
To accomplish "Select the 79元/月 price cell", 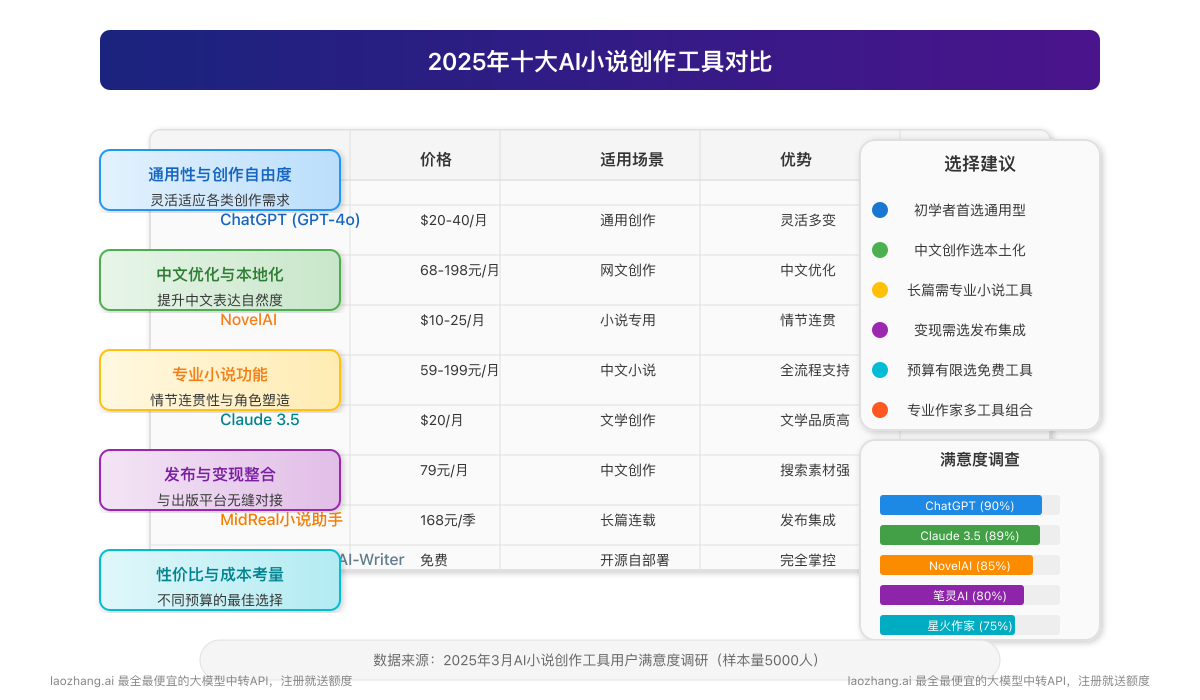I will click(x=444, y=470).
